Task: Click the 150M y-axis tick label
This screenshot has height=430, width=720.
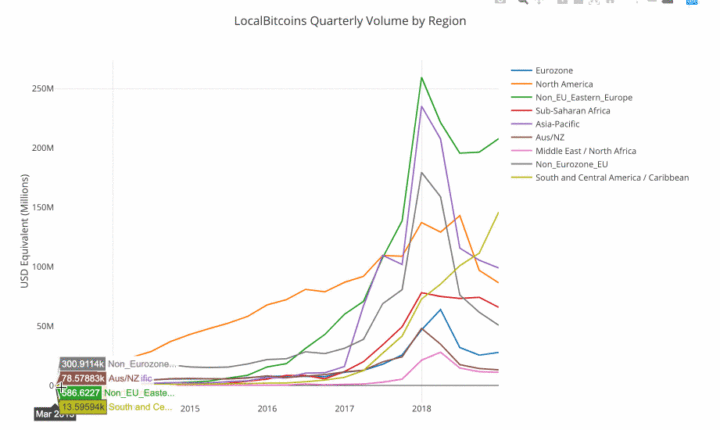Action: click(x=43, y=207)
